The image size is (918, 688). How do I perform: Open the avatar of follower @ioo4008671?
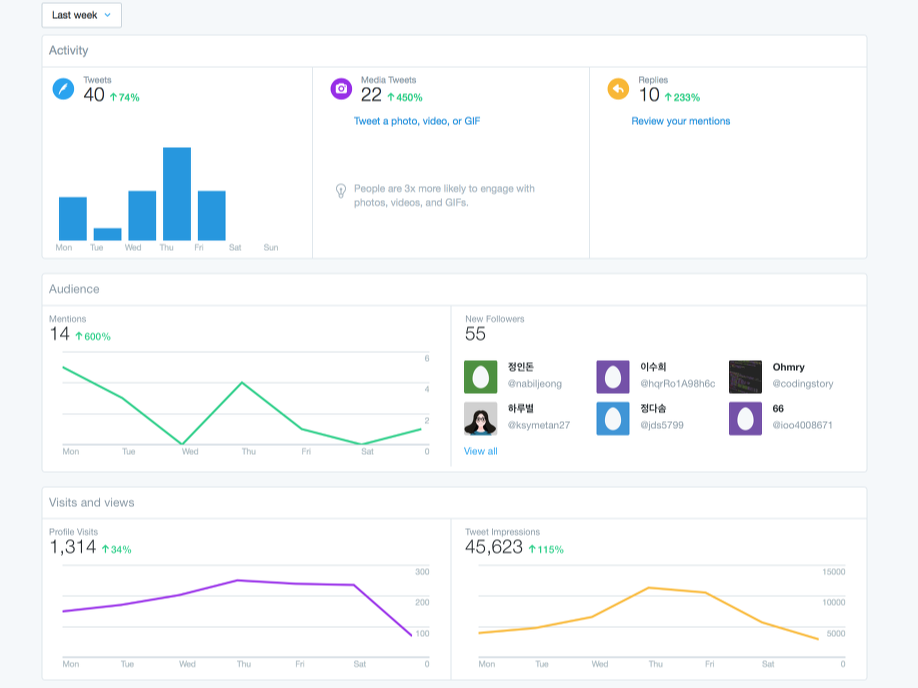click(x=745, y=419)
